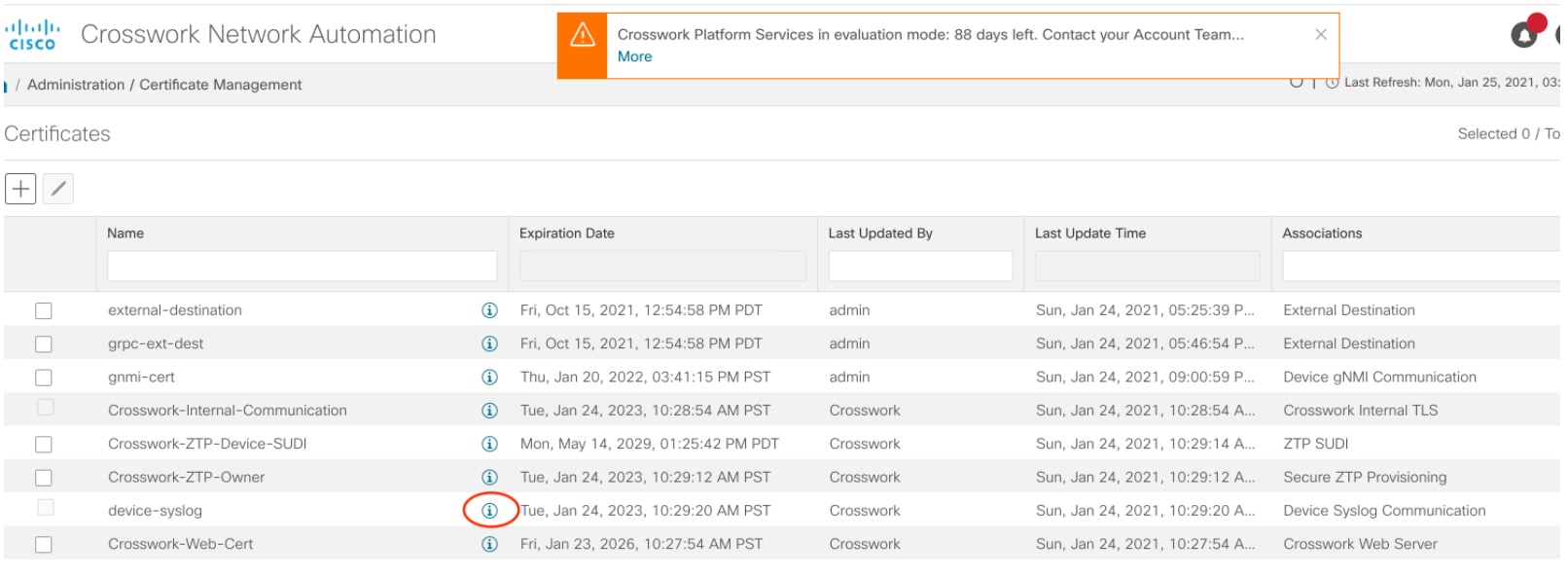Click the Jan 23, 2026 expiration date
This screenshot has height=576, width=1568.
[641, 544]
